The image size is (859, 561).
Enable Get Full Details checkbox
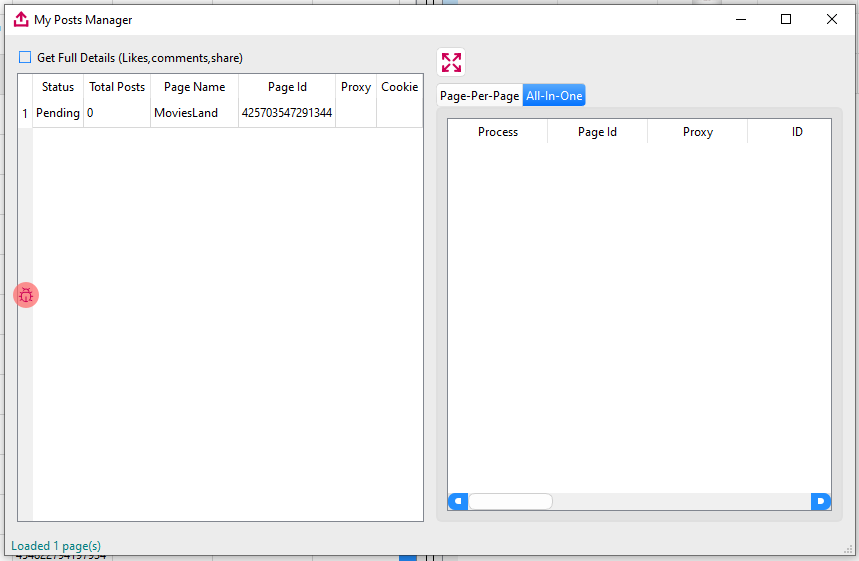click(x=25, y=58)
